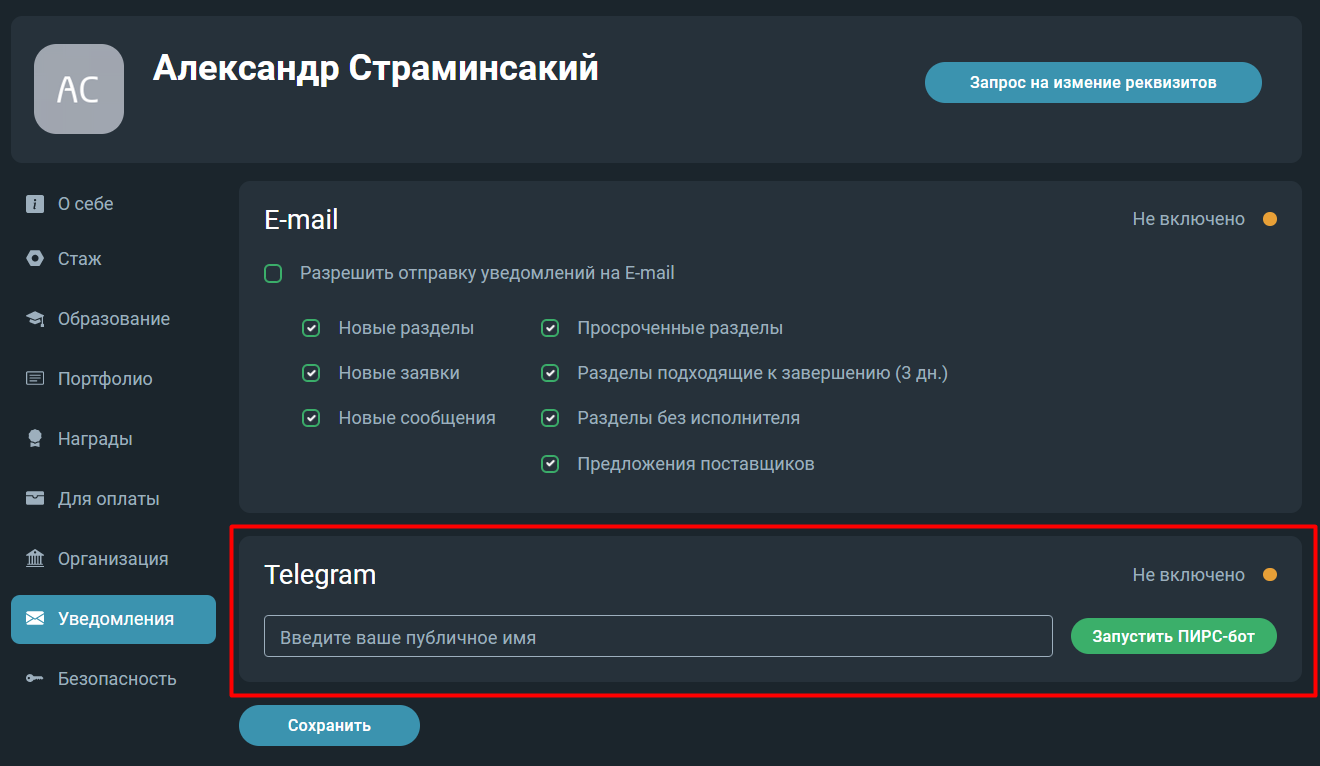The width and height of the screenshot is (1320, 766).
Task: Enable sending notifications to E-mail checkbox
Action: coord(273,273)
